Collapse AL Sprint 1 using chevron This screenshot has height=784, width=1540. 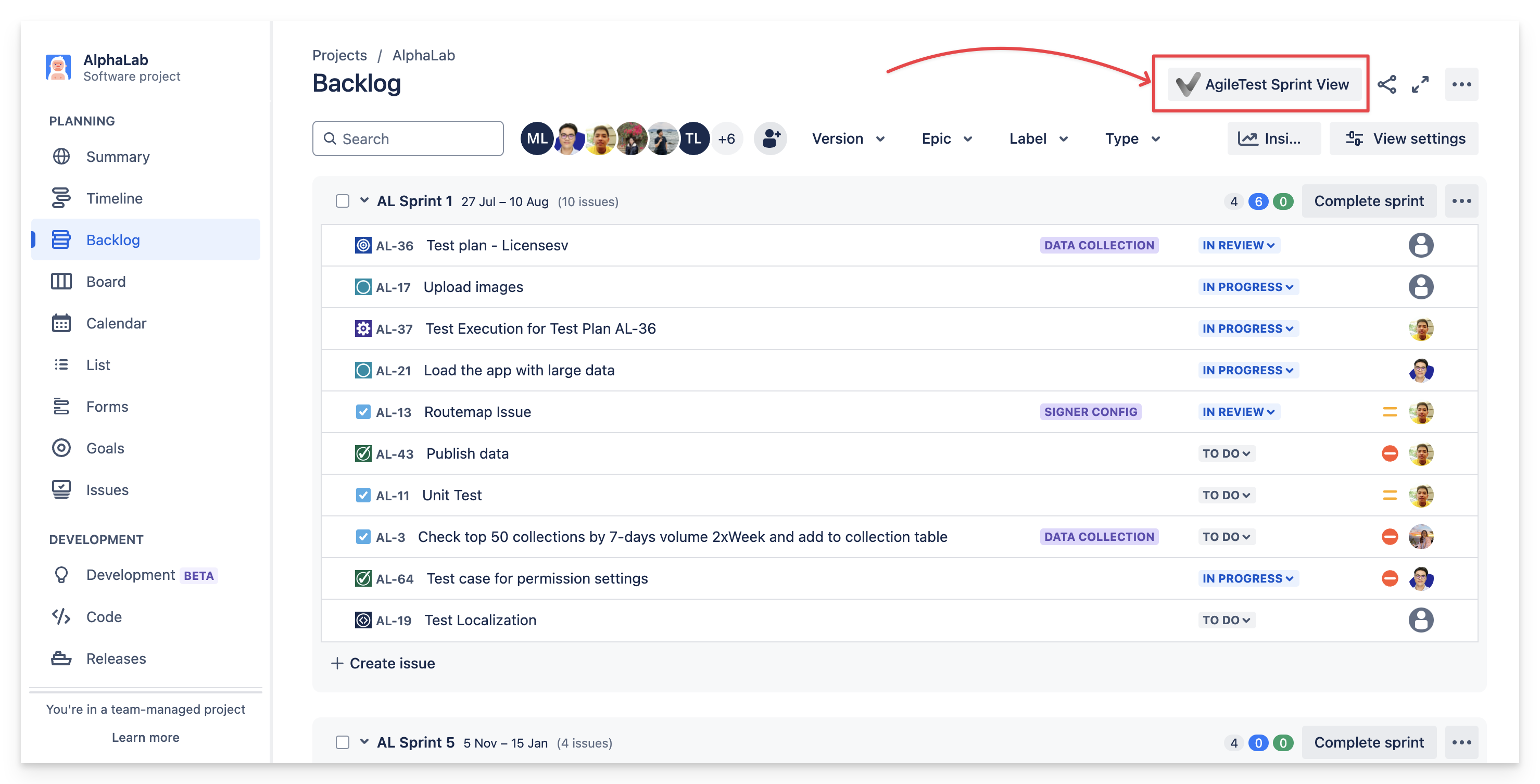pos(364,201)
